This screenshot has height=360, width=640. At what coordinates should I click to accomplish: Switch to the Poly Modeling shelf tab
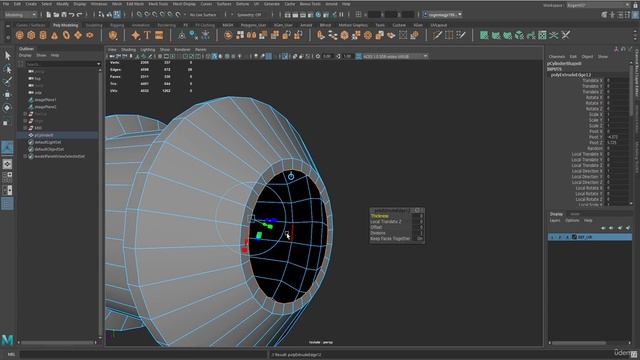(65, 25)
